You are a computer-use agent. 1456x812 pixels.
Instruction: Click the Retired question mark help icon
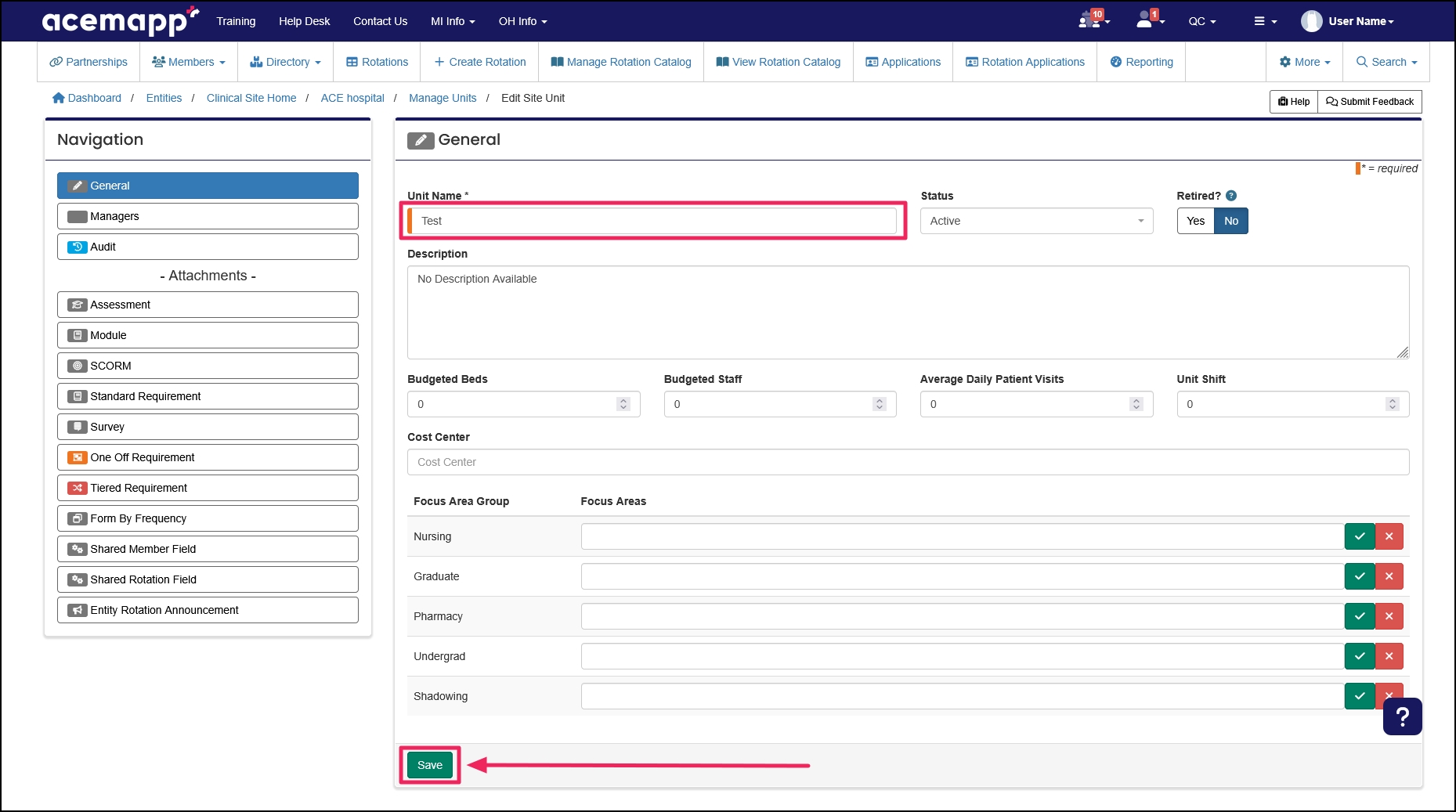pyautogui.click(x=1231, y=196)
